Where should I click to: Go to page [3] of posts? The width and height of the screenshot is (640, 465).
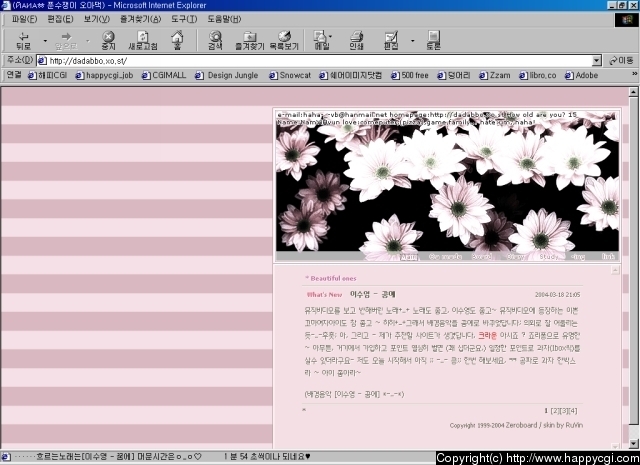[564, 411]
